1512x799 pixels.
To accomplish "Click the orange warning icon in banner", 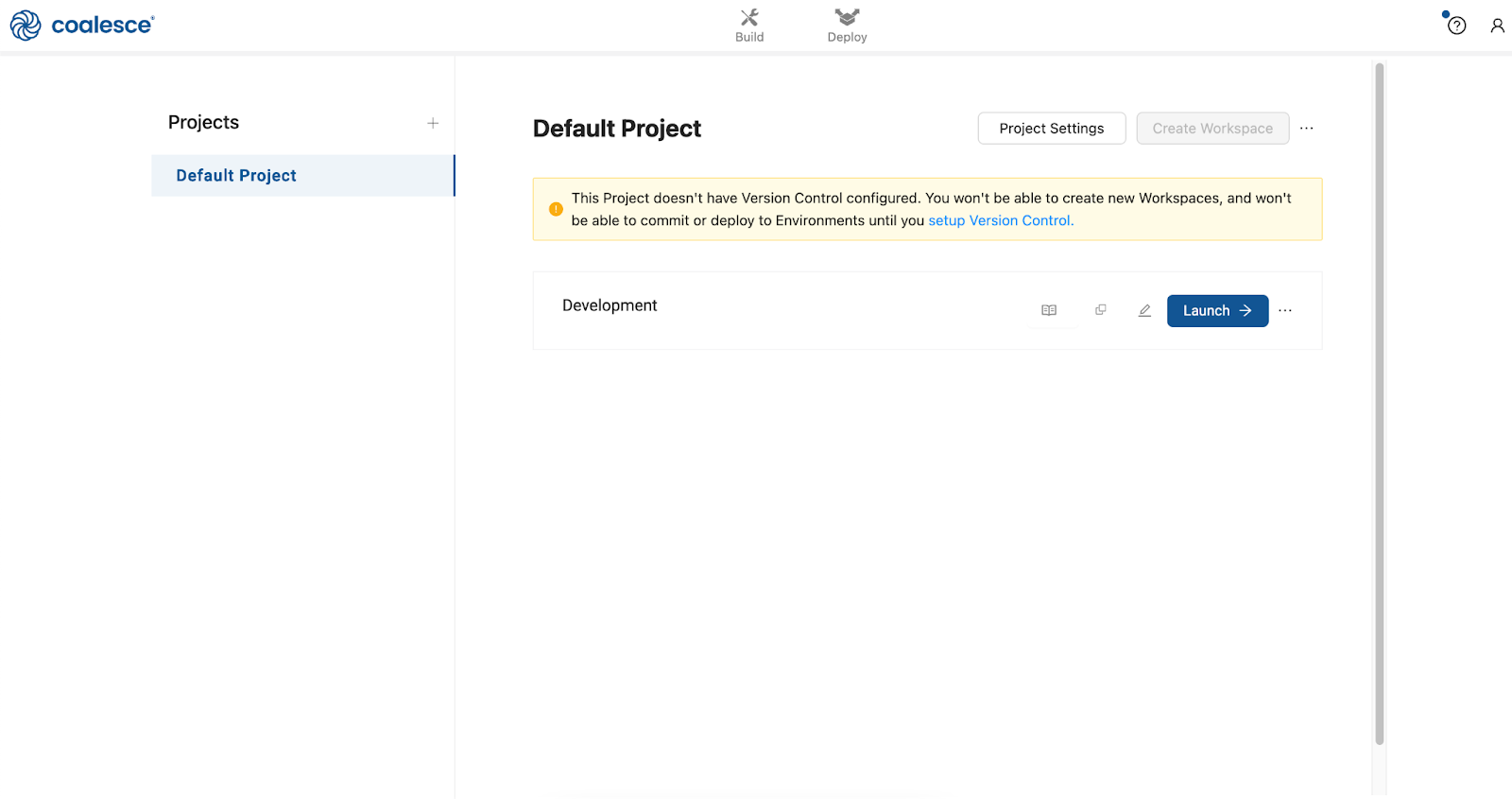I will (556, 209).
